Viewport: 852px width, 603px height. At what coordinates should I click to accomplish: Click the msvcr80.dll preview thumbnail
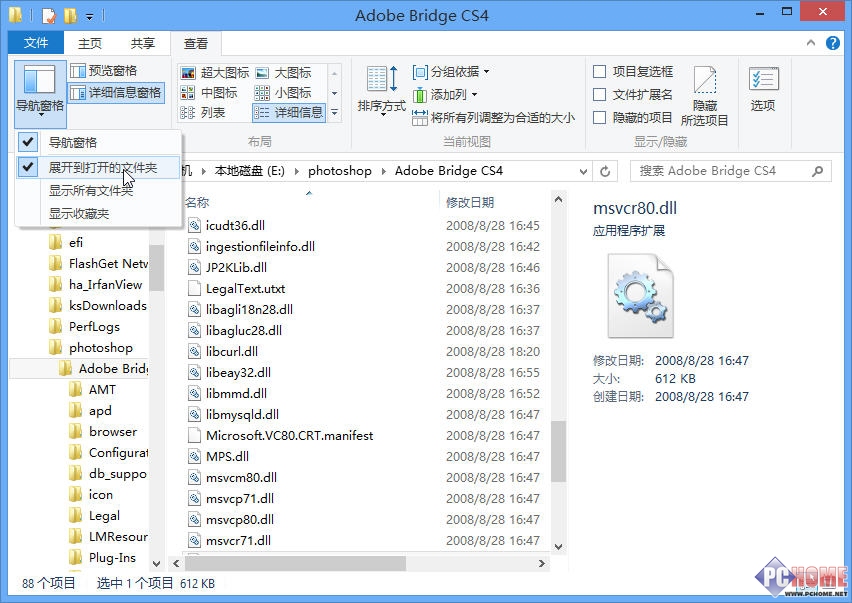(640, 296)
